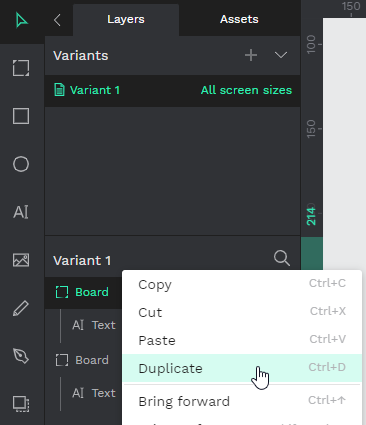Choose Copy from the context menu
Screen dimensions: 366x425
pos(242,284)
